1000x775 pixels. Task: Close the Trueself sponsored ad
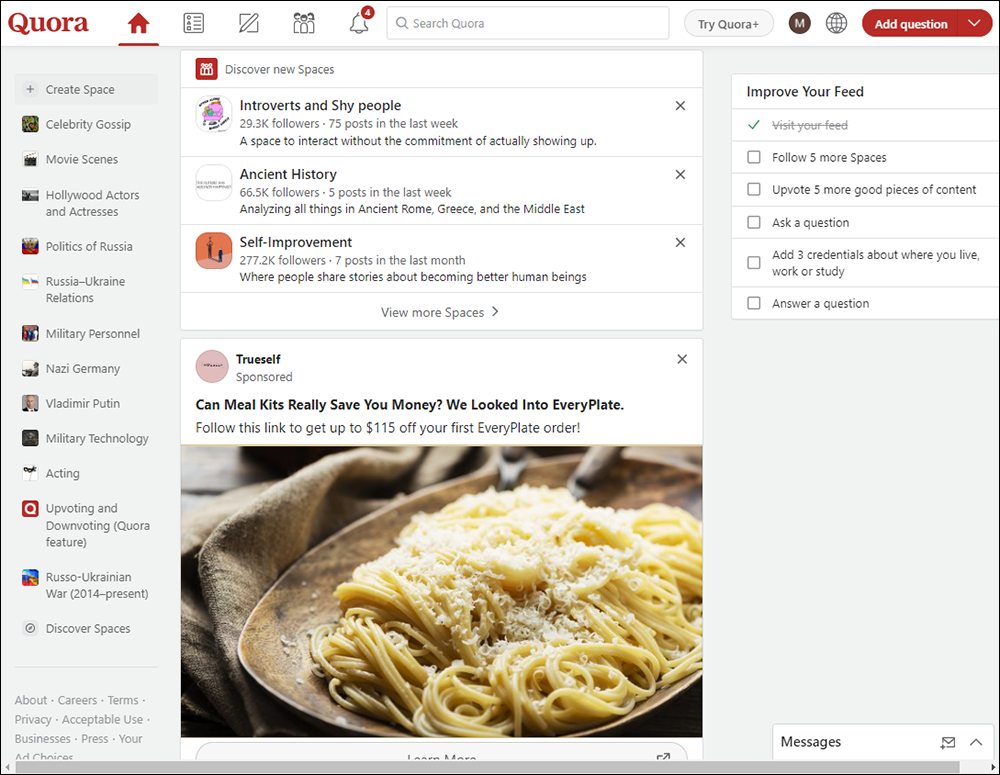[x=682, y=359]
